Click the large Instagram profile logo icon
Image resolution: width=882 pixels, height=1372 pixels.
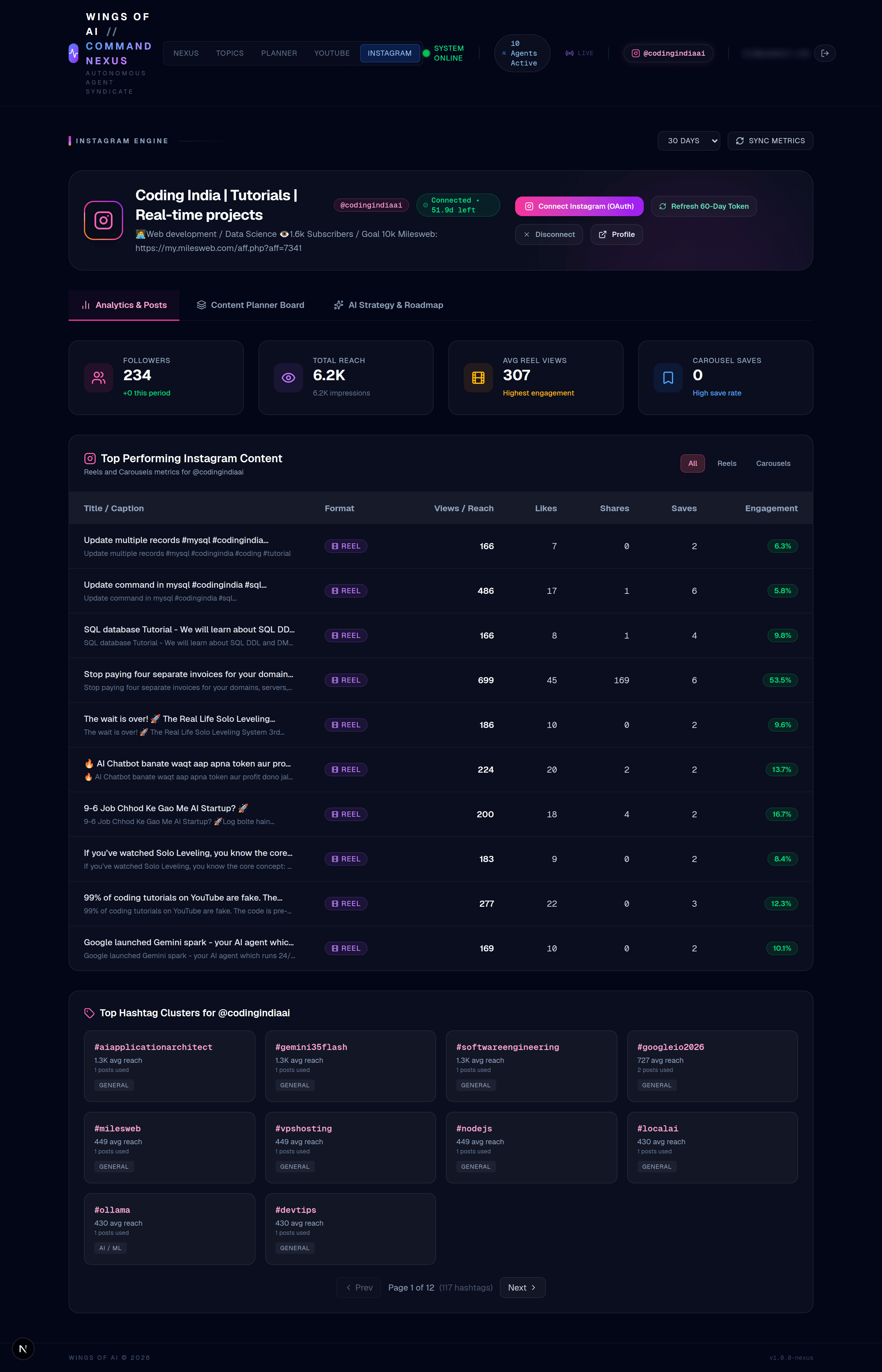pyautogui.click(x=104, y=220)
